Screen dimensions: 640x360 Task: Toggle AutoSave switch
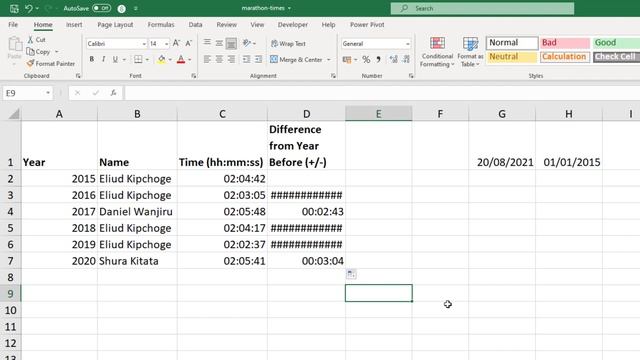pos(101,8)
